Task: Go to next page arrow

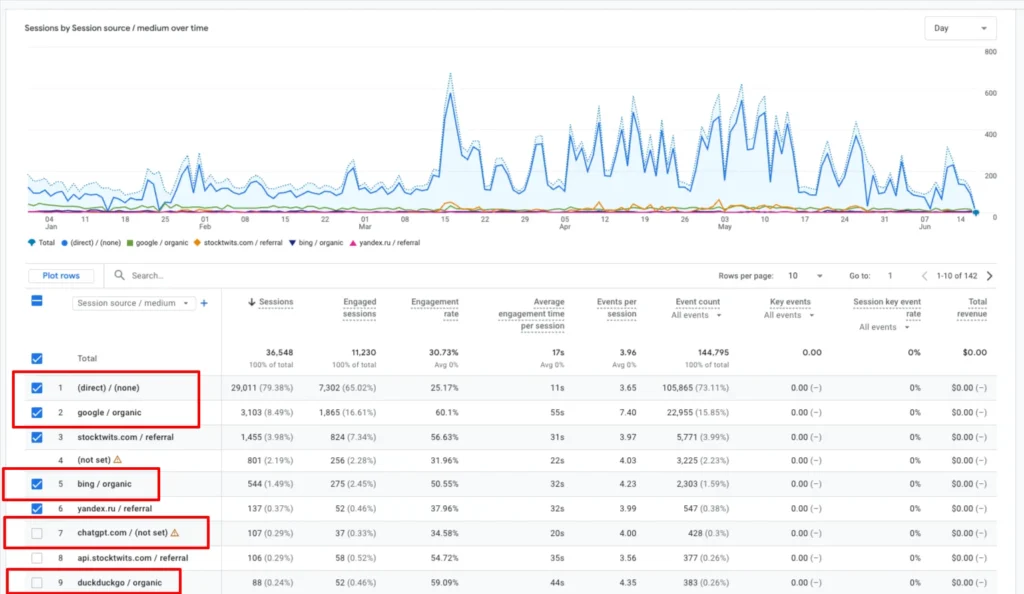Action: pos(989,275)
